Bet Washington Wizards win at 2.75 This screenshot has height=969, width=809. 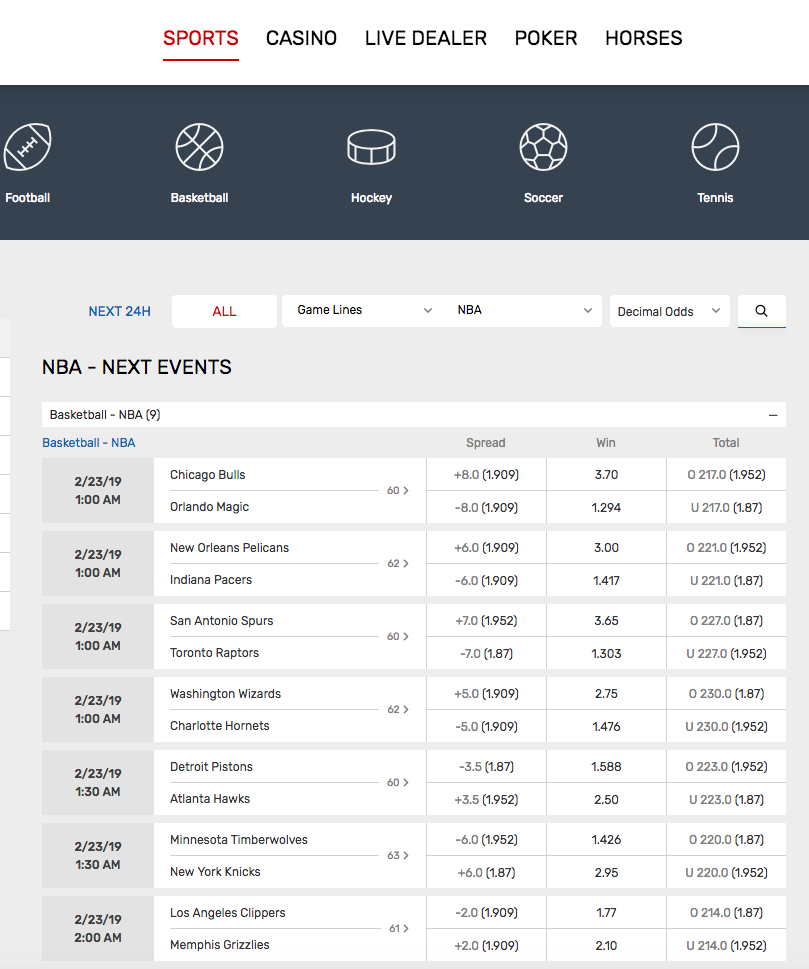[x=606, y=693]
